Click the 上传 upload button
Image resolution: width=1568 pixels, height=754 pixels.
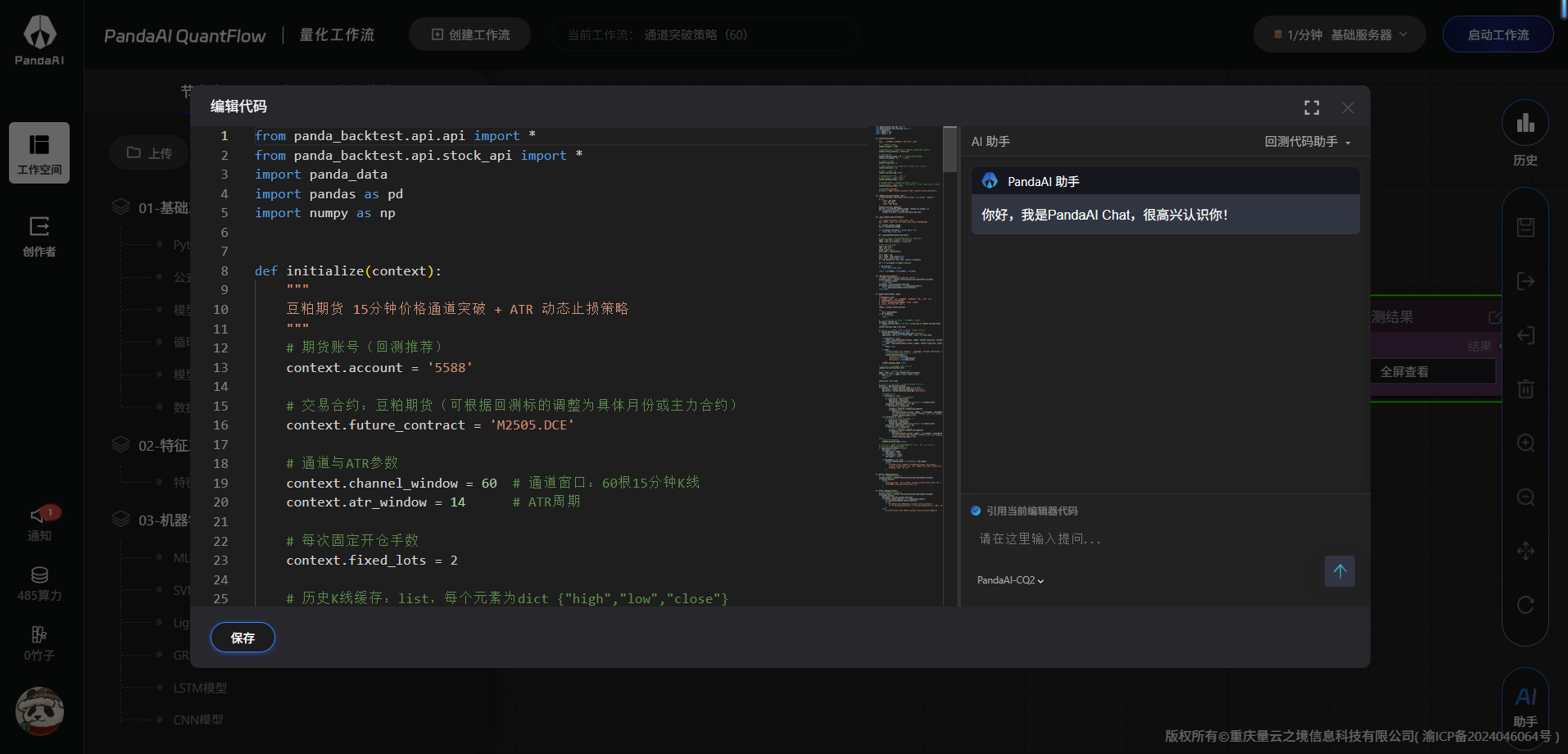149,153
